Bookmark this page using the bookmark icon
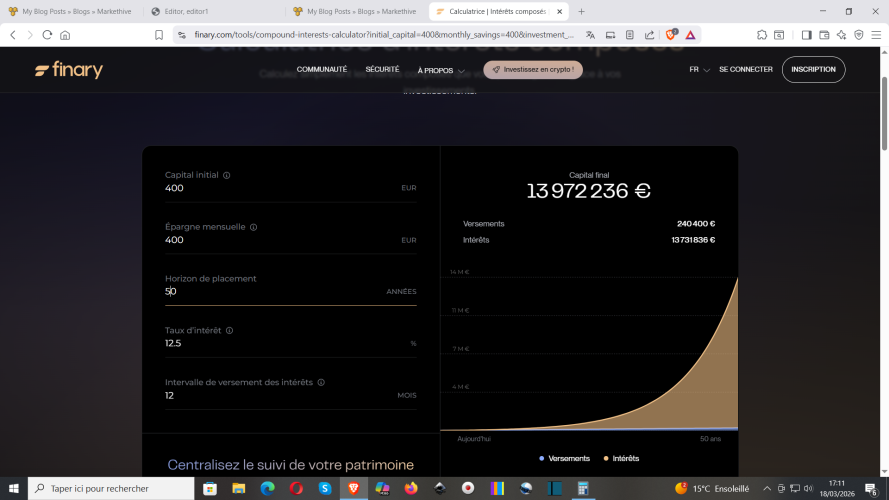889x500 pixels. 159,34
